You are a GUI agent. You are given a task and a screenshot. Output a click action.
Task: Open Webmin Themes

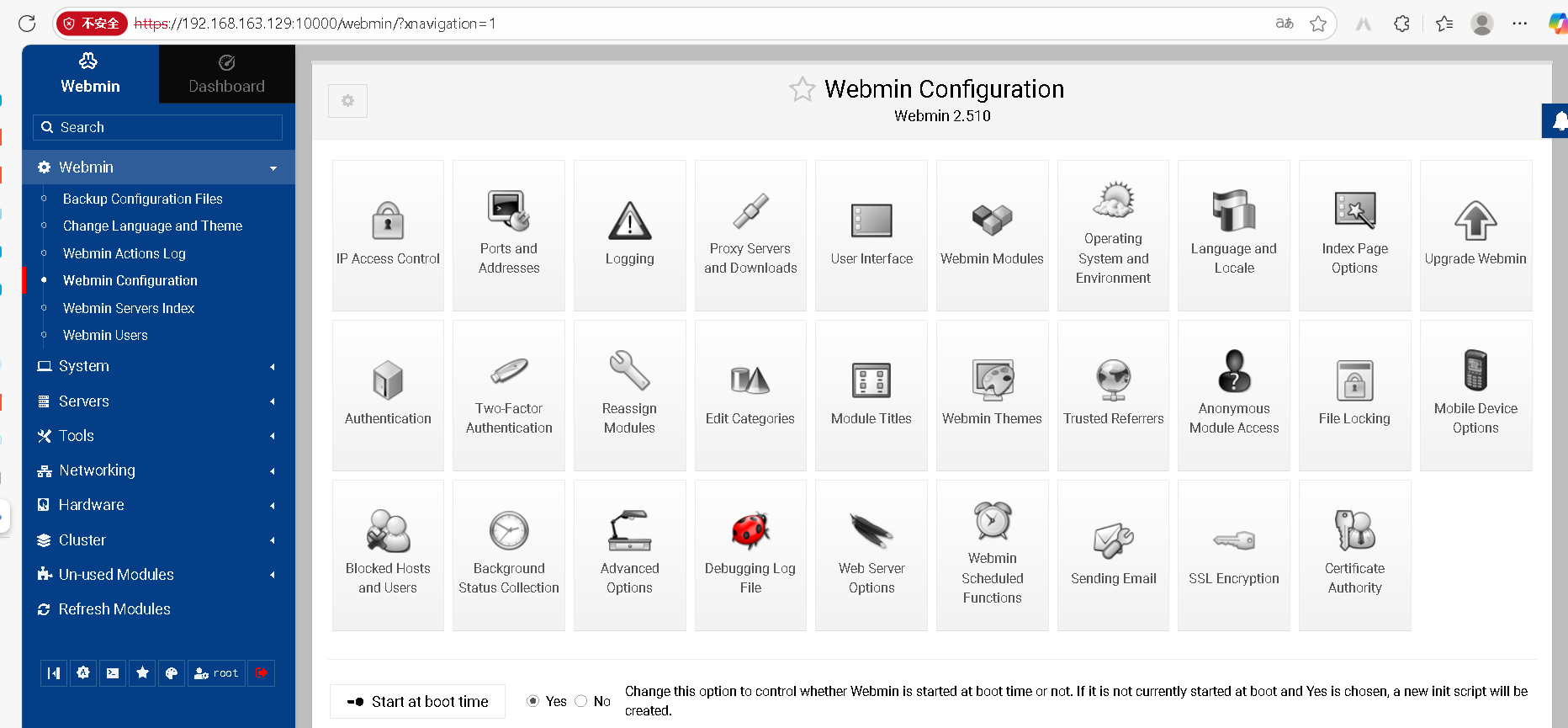(x=992, y=396)
